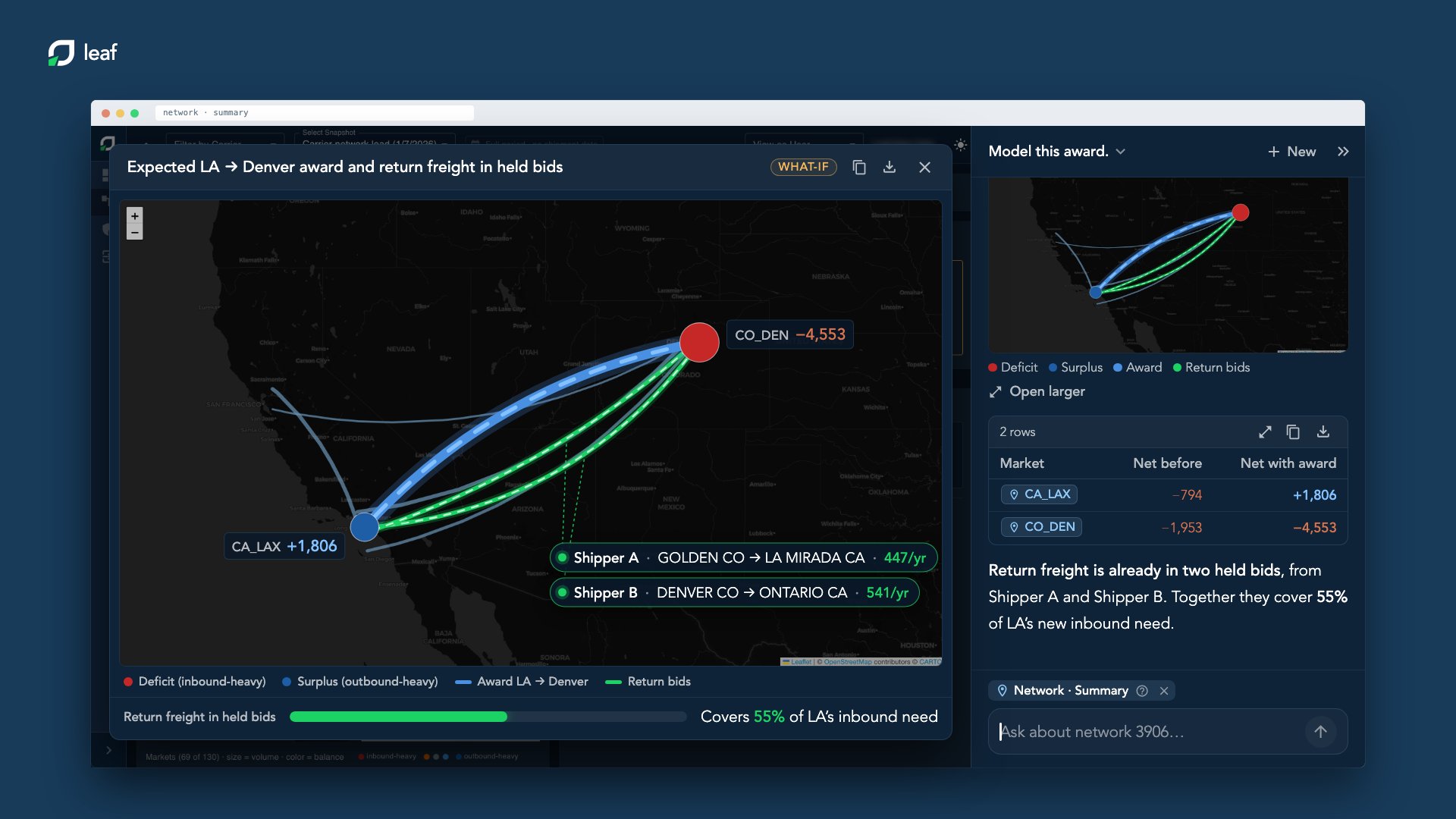Click the return freight coverage progress bar
Image resolution: width=1456 pixels, height=819 pixels.
tap(488, 717)
